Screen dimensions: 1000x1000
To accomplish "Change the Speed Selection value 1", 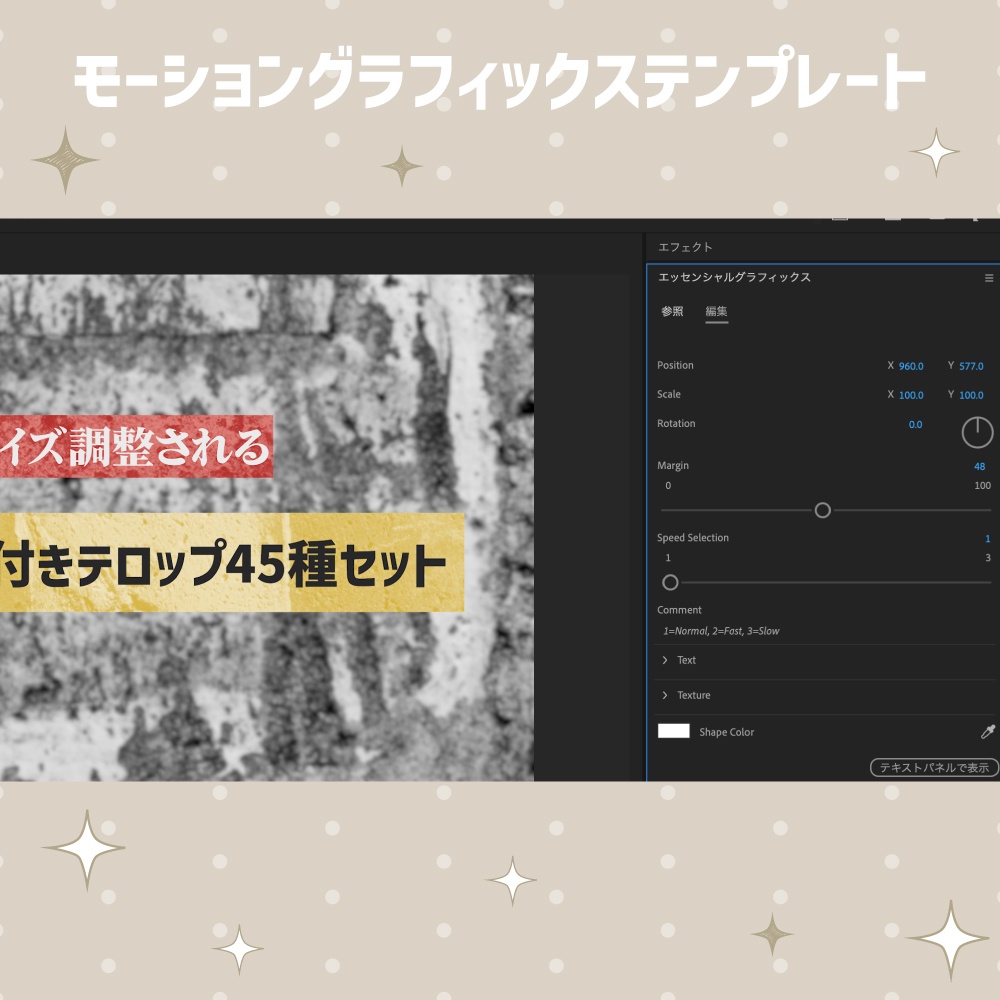I will click(x=987, y=537).
